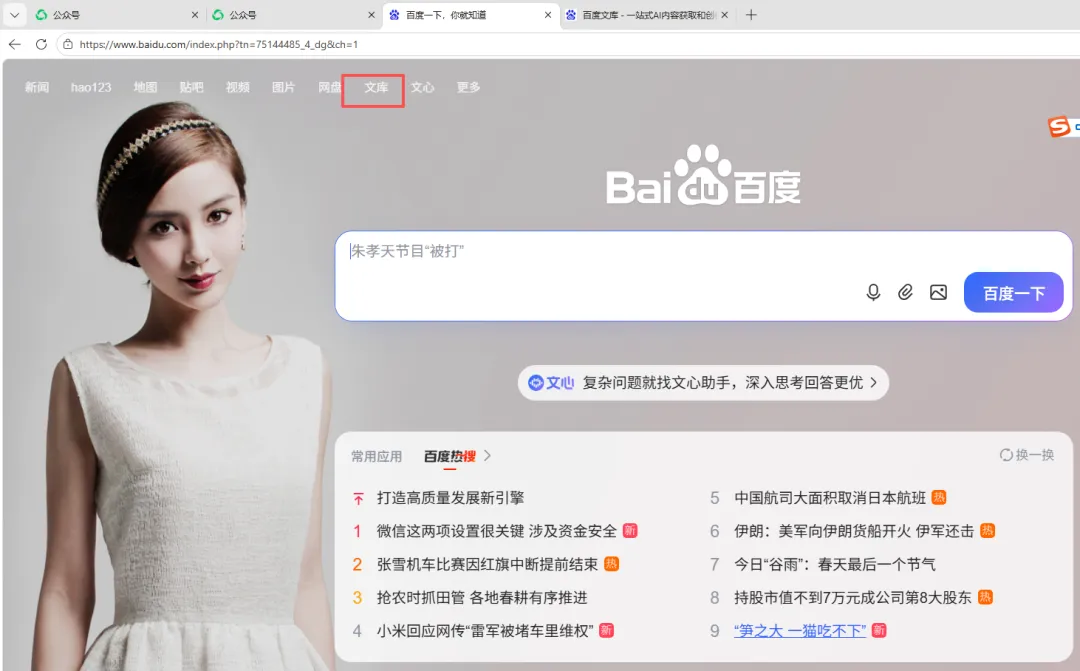This screenshot has height=671, width=1080.
Task: Close the first 公众号 tab
Action: [x=195, y=14]
